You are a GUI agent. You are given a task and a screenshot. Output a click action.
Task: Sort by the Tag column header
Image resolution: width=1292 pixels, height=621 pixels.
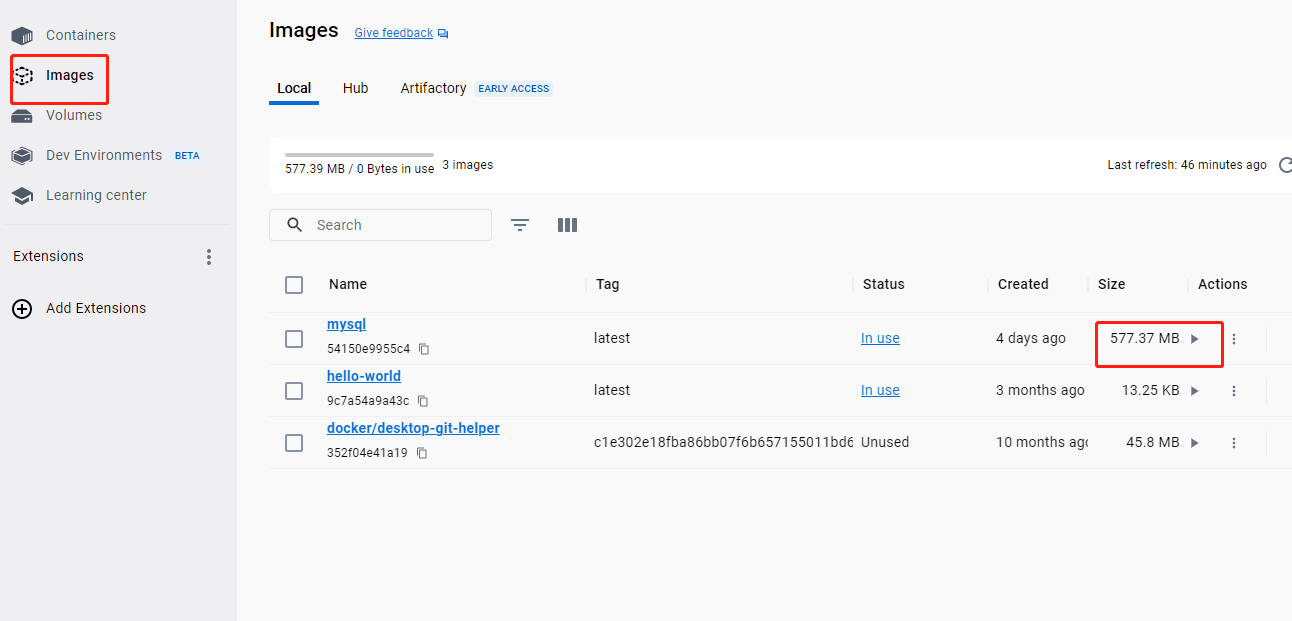point(608,285)
